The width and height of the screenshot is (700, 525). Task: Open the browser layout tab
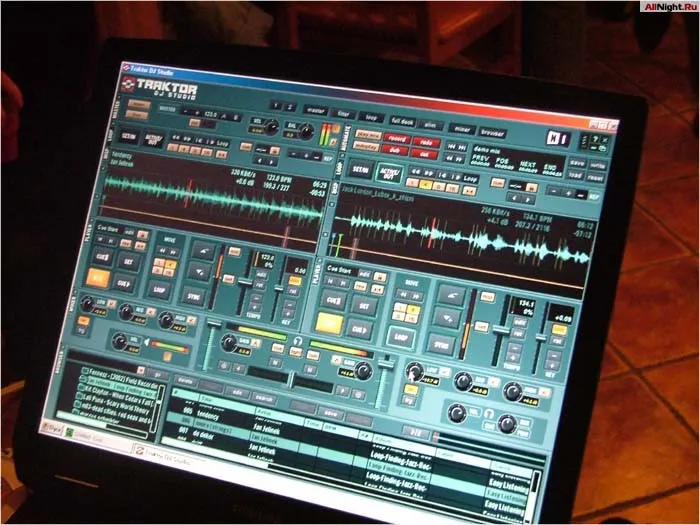(493, 133)
